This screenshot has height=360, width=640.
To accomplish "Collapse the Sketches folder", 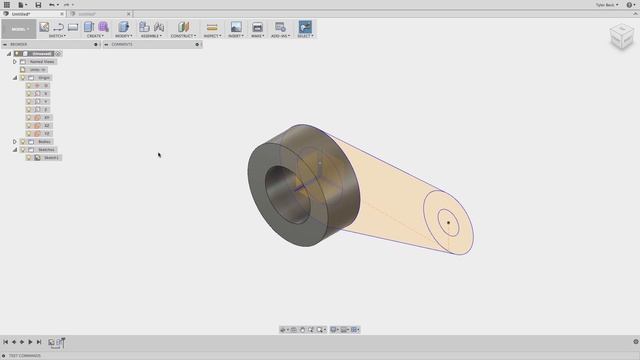I will point(15,150).
